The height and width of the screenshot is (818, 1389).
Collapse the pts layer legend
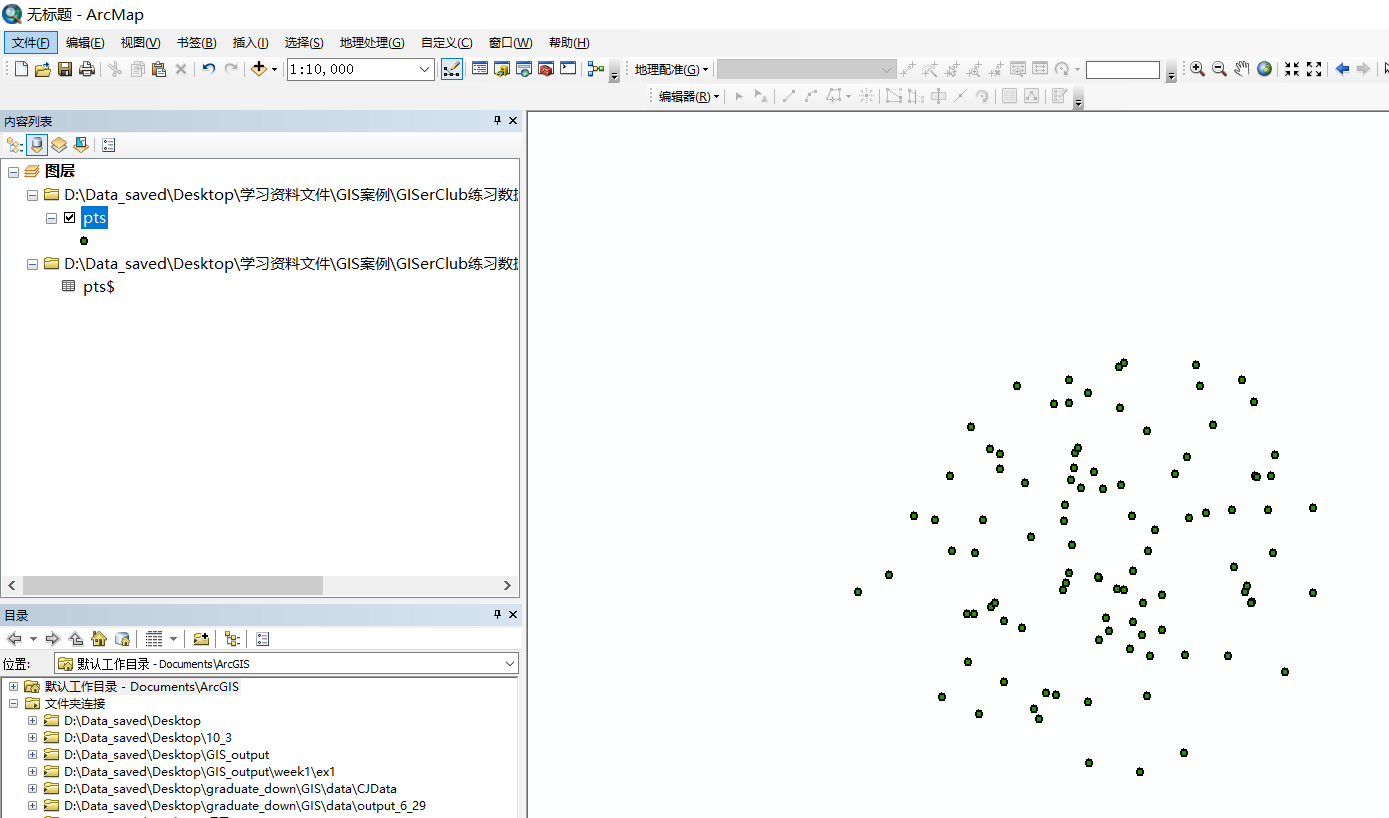click(51, 218)
